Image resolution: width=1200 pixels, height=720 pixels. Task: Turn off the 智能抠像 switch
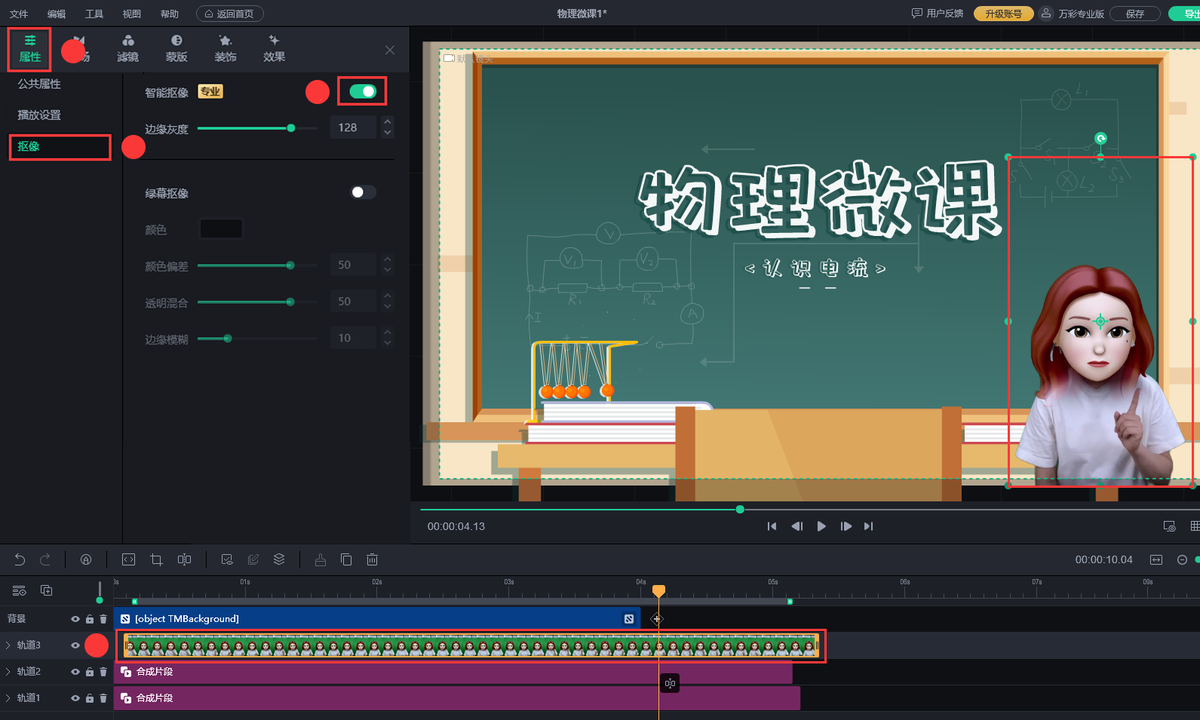coord(362,92)
